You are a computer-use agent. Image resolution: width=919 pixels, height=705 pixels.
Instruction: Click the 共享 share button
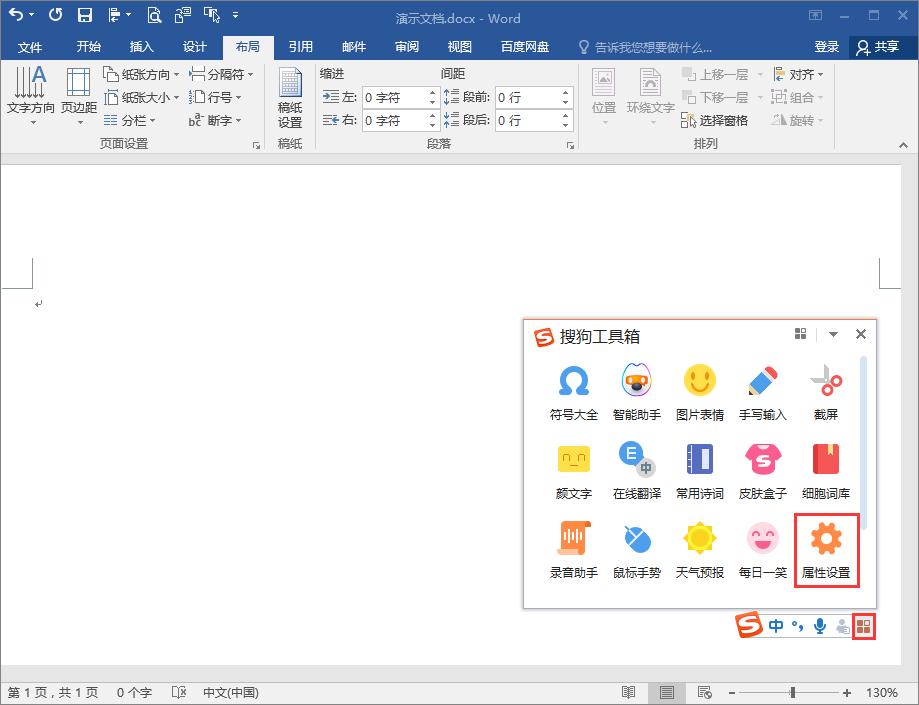coord(884,46)
